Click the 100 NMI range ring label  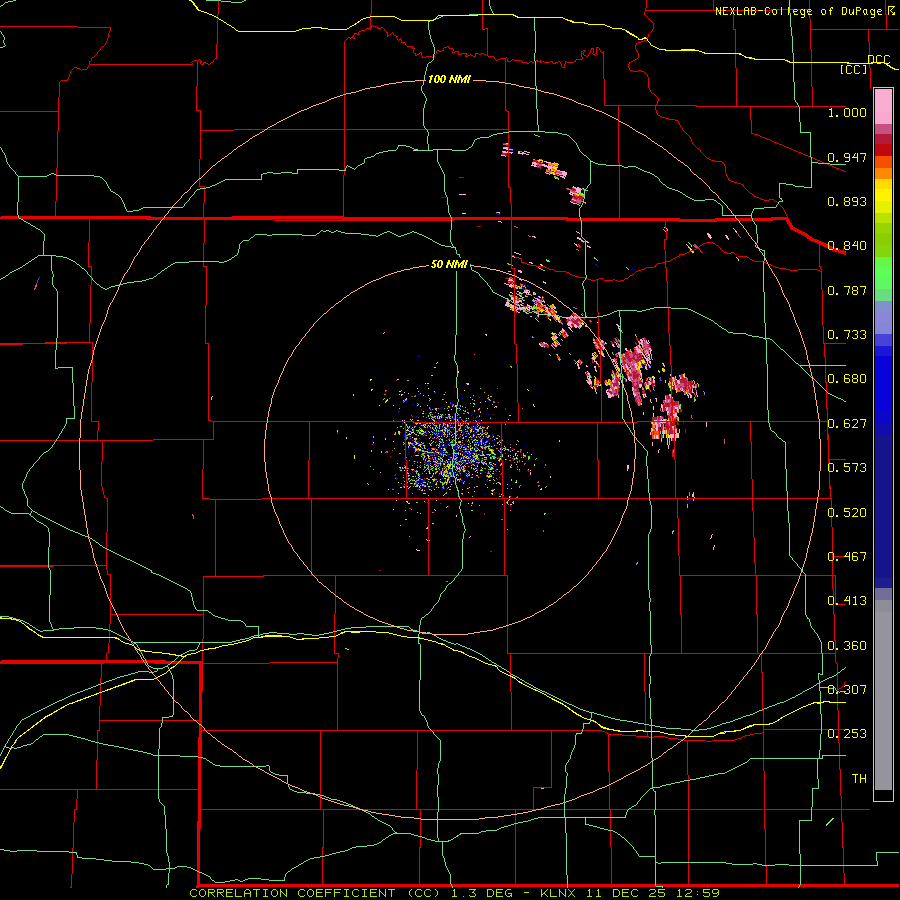pyautogui.click(x=449, y=79)
